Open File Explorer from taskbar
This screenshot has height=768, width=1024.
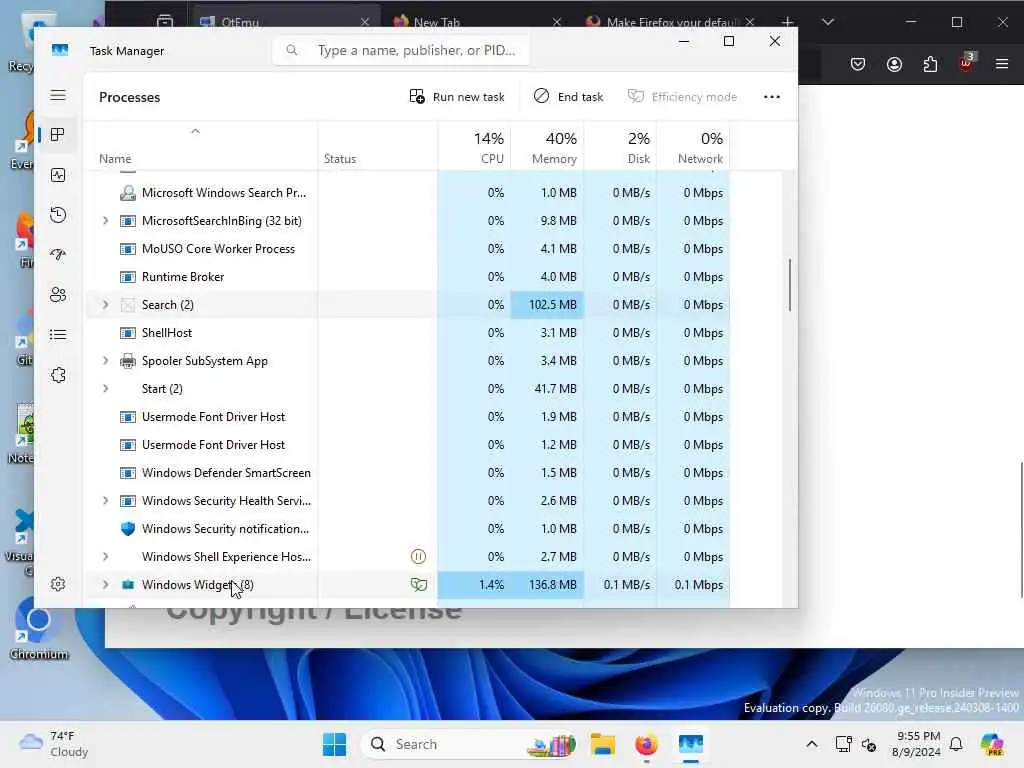pyautogui.click(x=603, y=744)
